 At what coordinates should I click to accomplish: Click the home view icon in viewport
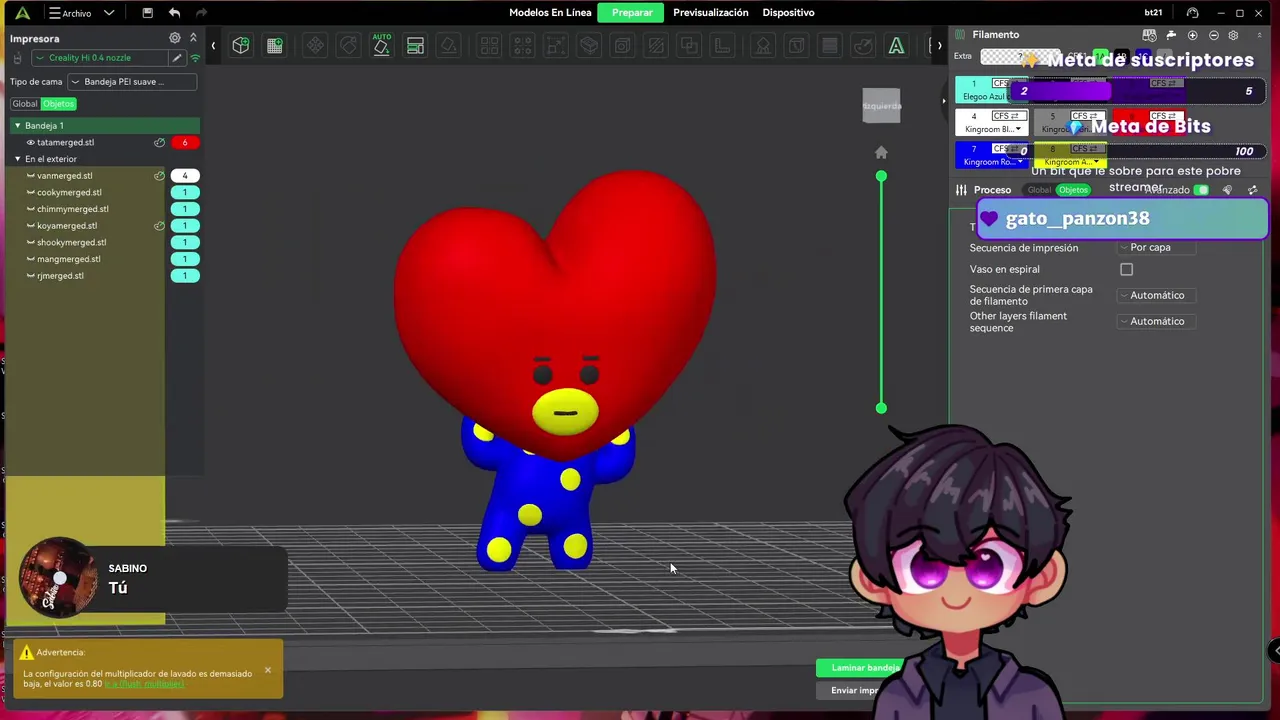point(881,152)
